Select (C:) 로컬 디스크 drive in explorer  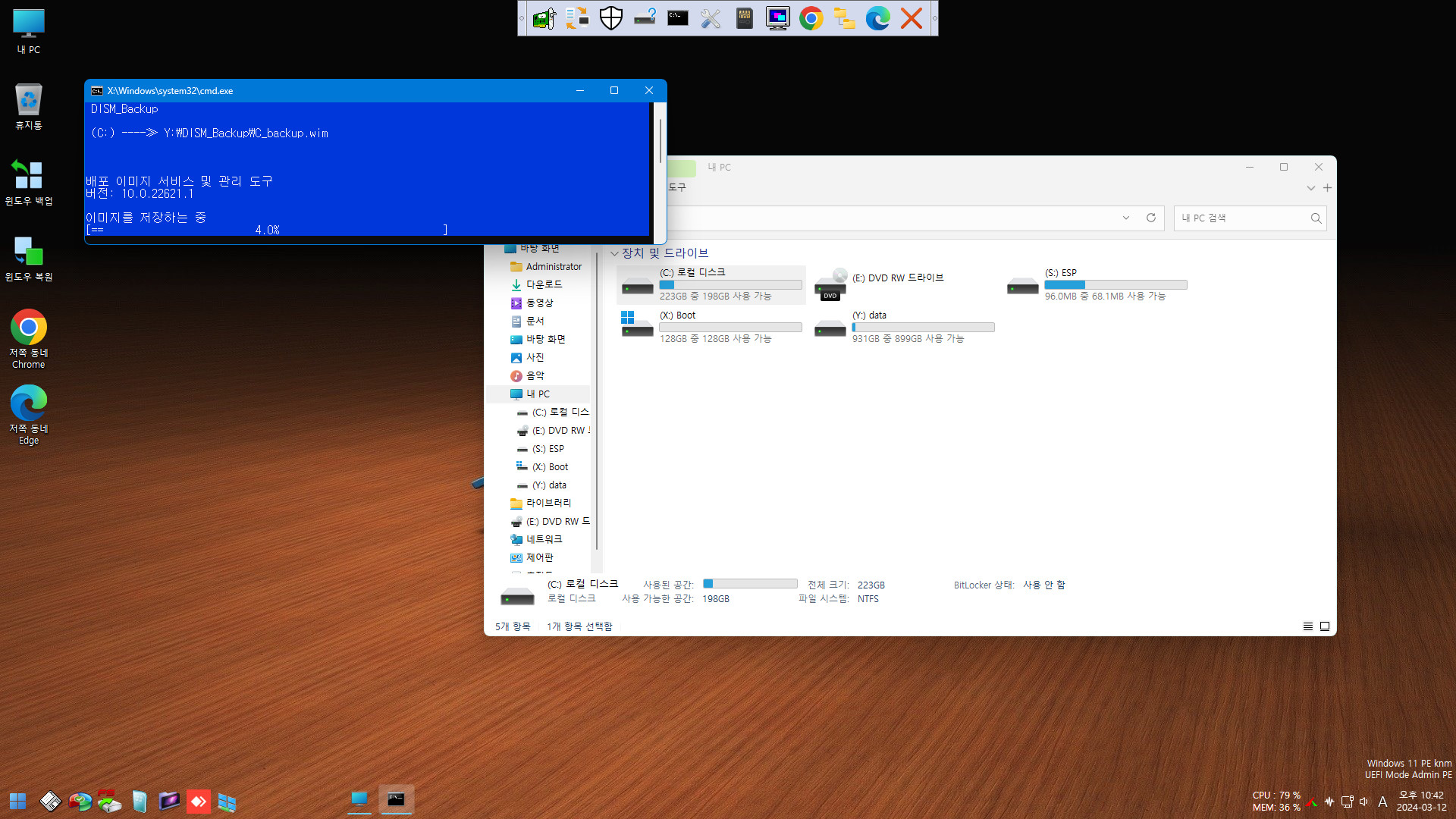tap(711, 284)
